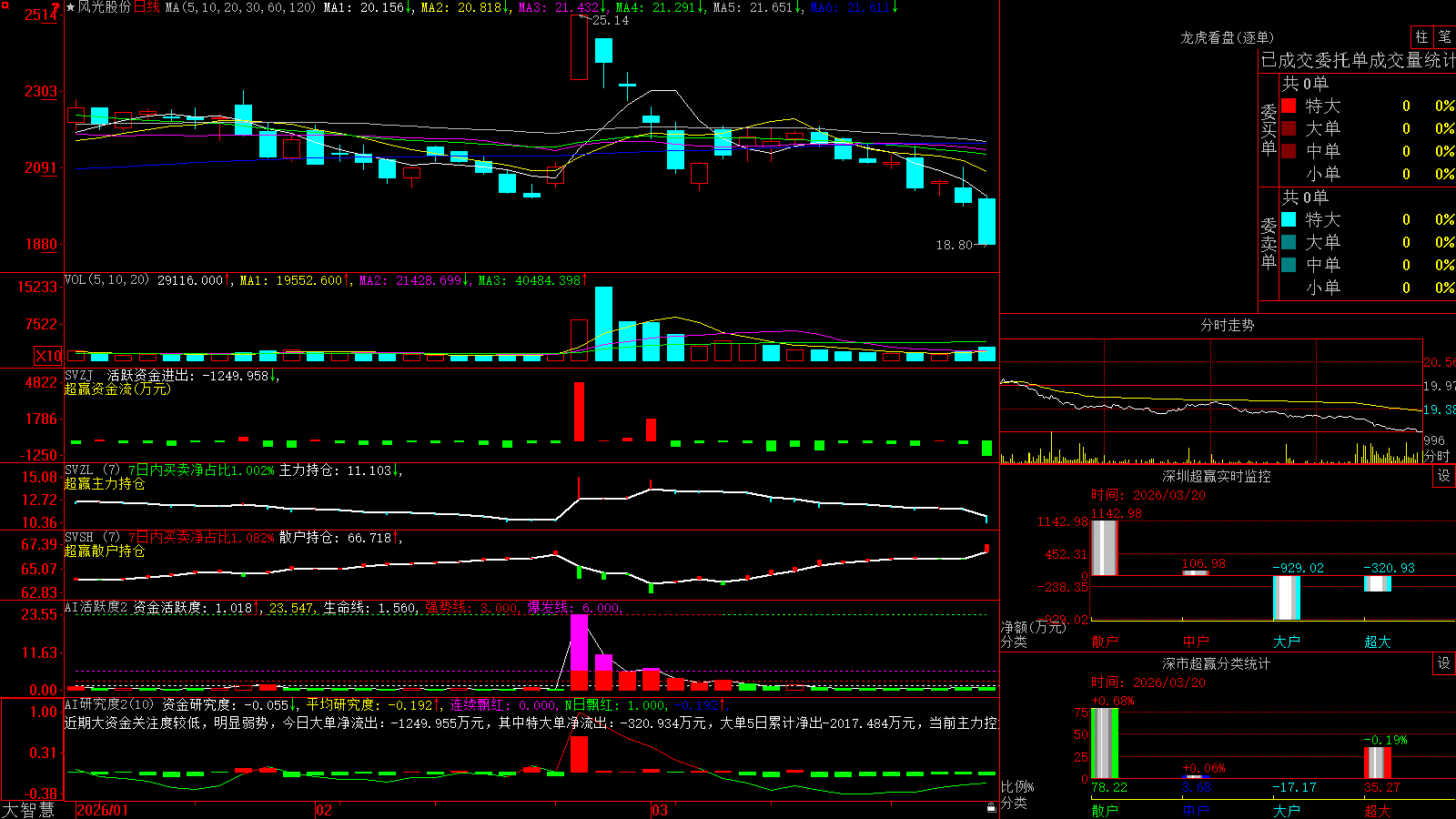Click the 19.97 price level in 分时走势
1456x819 pixels.
pos(1439,386)
